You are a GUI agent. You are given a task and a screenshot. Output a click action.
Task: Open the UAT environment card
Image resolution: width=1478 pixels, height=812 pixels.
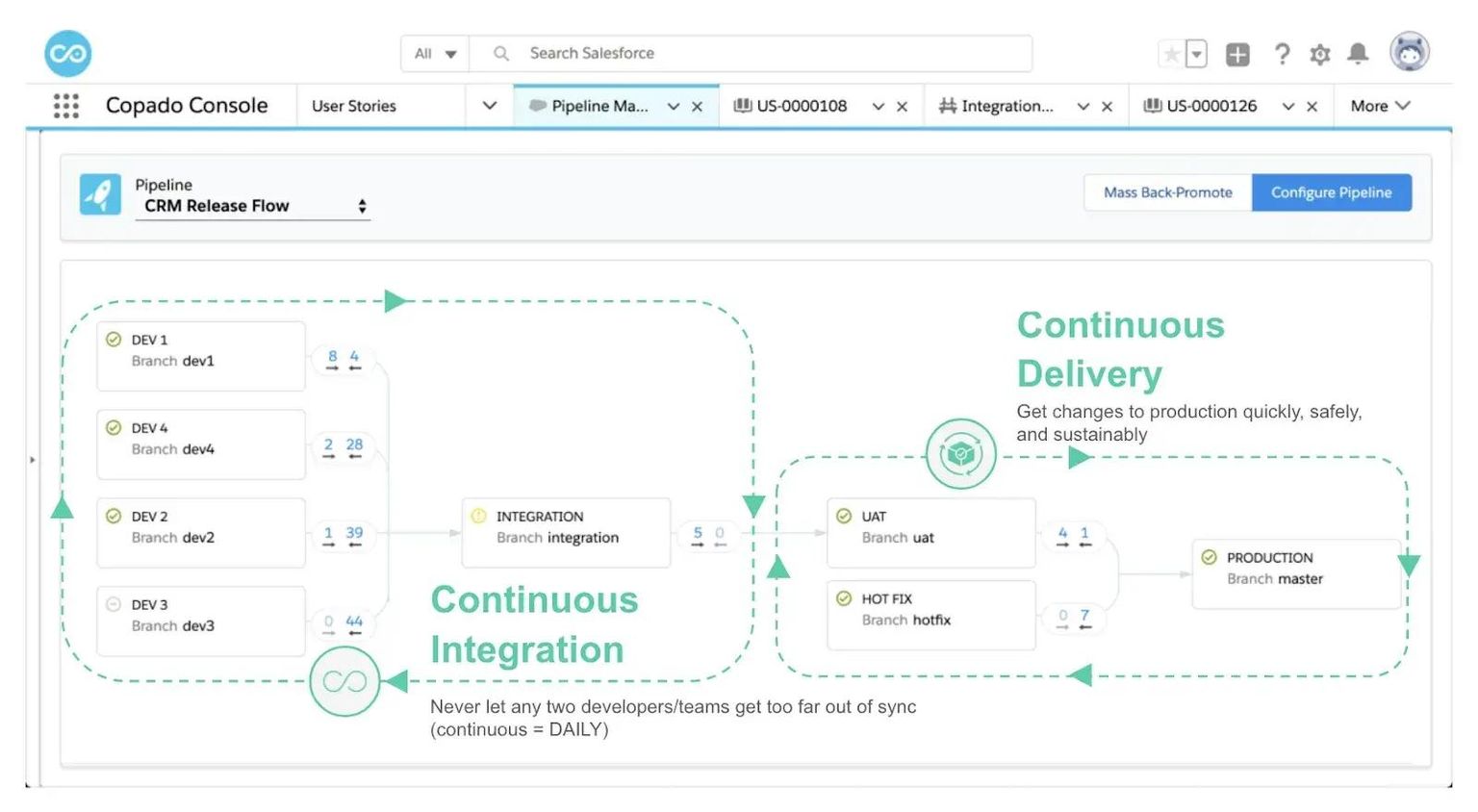coord(931,533)
